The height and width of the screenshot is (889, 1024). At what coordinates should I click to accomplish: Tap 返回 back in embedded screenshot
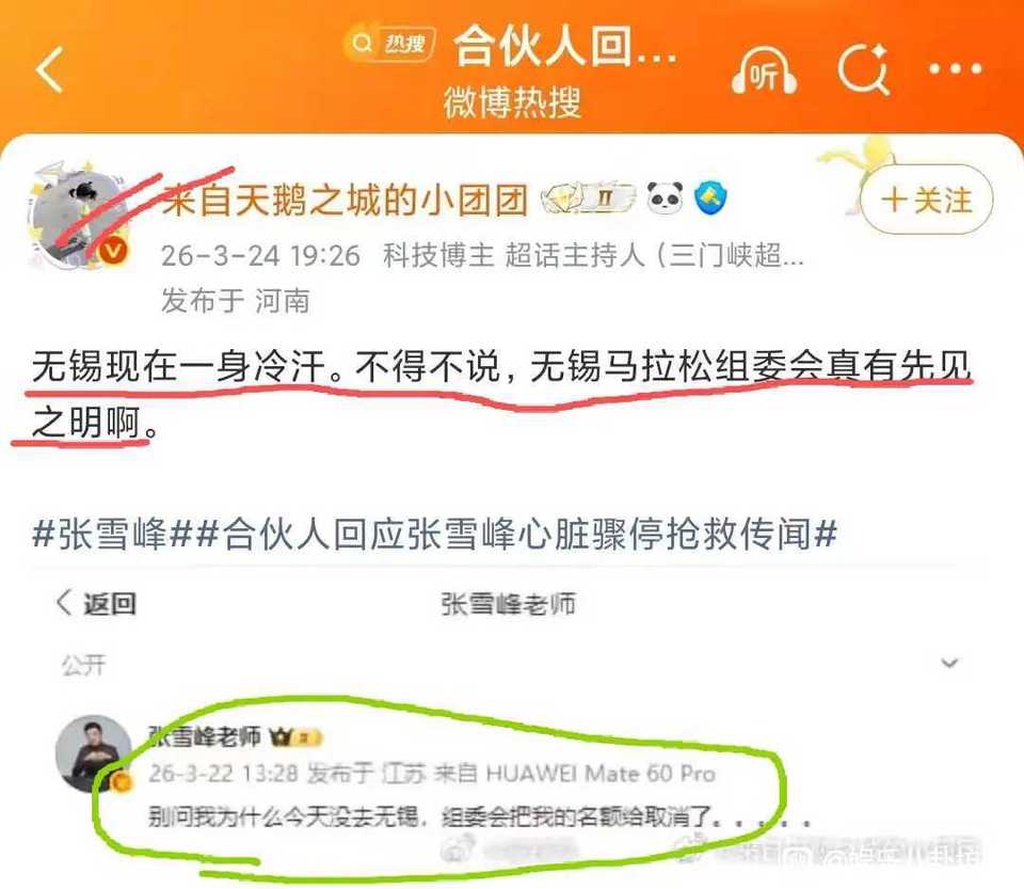[97, 604]
